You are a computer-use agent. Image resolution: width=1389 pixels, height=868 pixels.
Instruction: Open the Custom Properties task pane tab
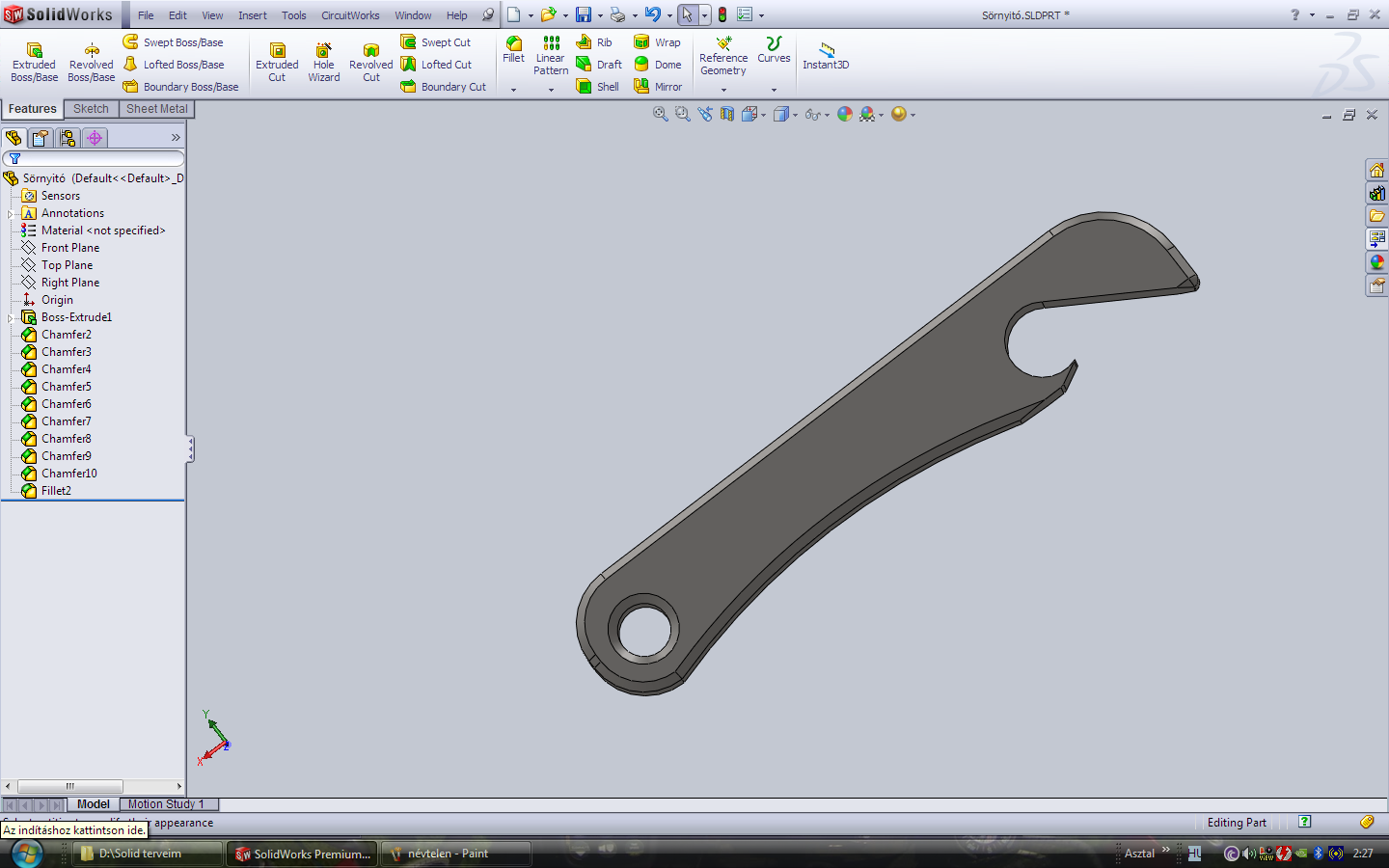point(1376,285)
